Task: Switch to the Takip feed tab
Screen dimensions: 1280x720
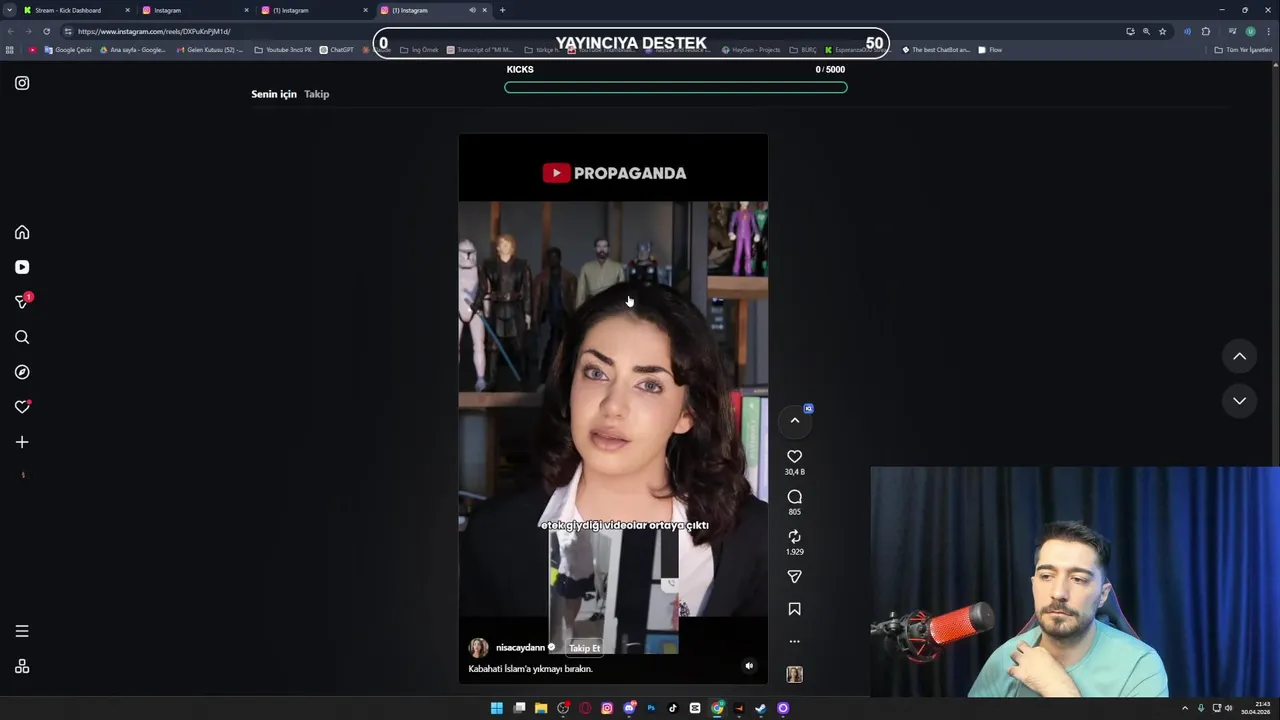Action: coord(317,94)
